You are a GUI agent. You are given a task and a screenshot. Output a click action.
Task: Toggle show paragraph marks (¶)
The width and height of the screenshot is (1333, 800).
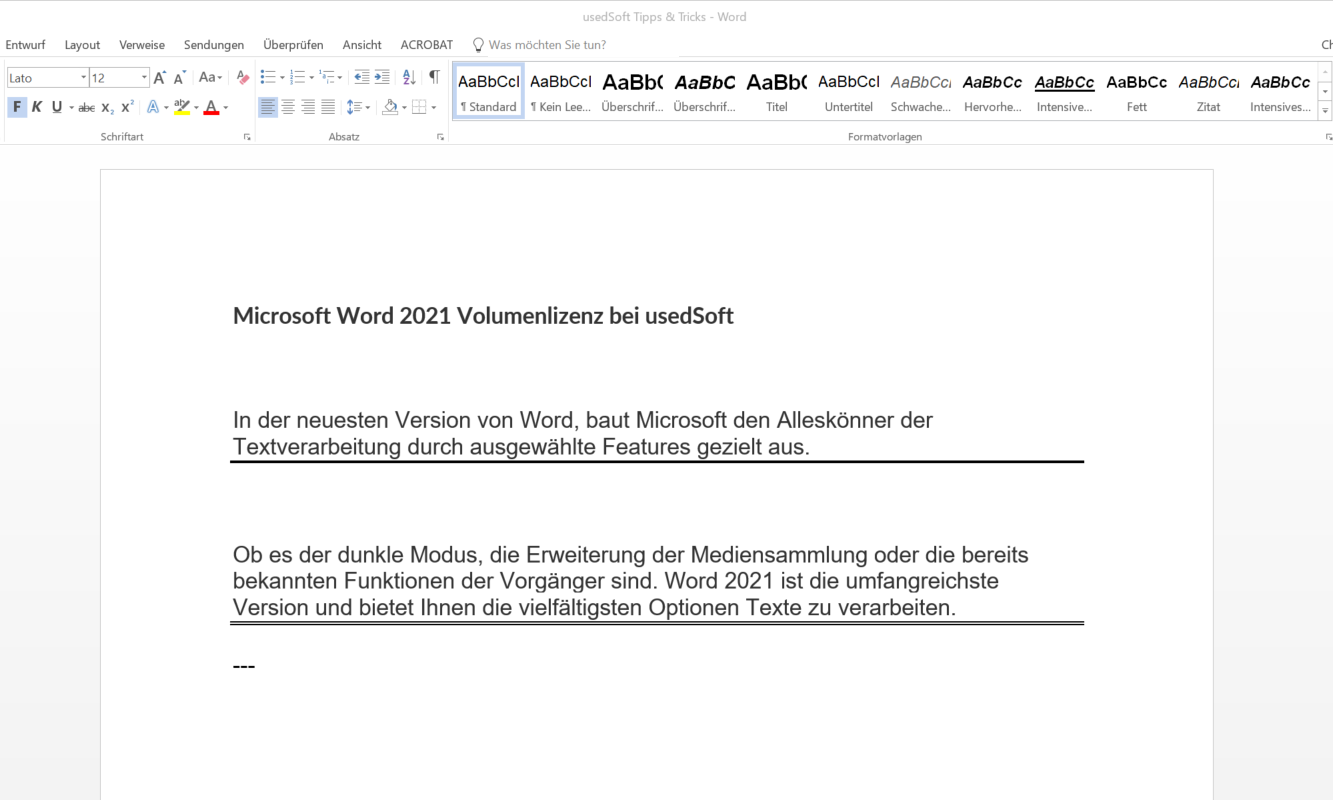(434, 77)
